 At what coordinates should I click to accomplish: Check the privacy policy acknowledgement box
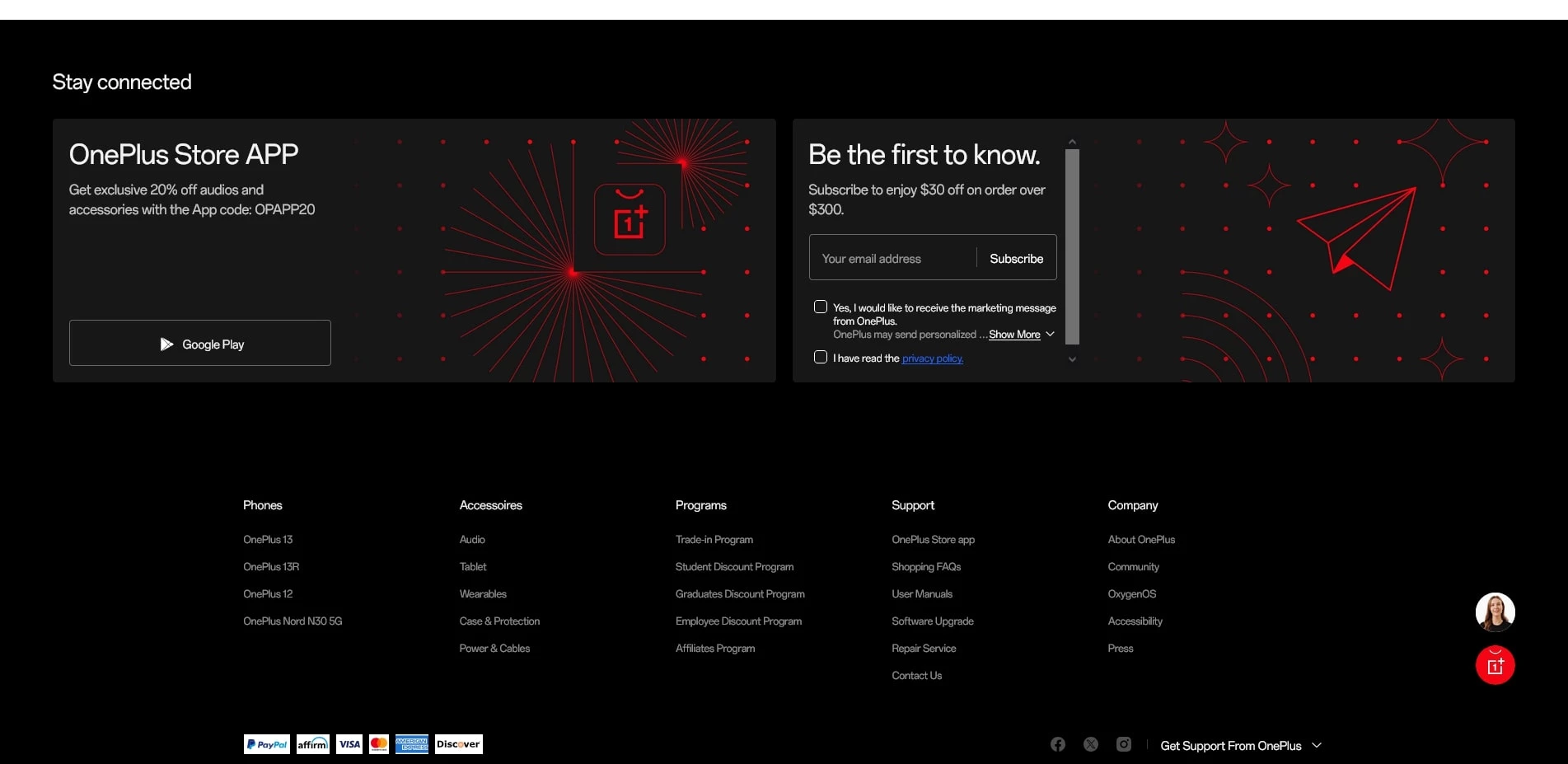(820, 356)
